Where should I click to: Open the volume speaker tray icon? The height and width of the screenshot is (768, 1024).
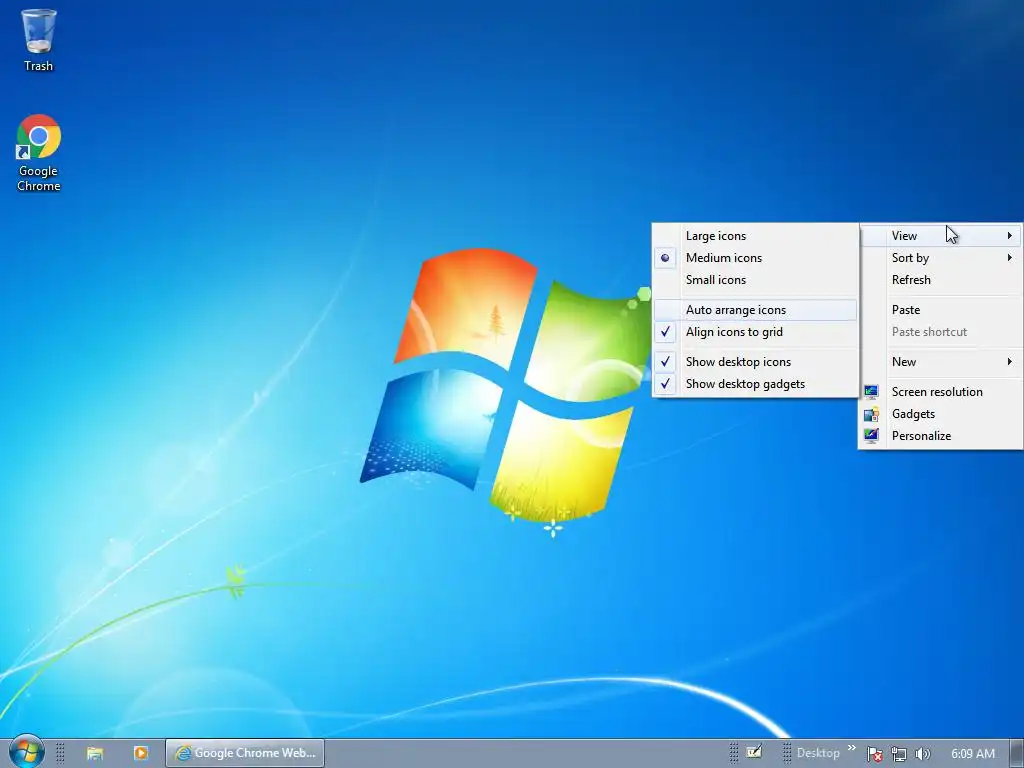tap(922, 754)
